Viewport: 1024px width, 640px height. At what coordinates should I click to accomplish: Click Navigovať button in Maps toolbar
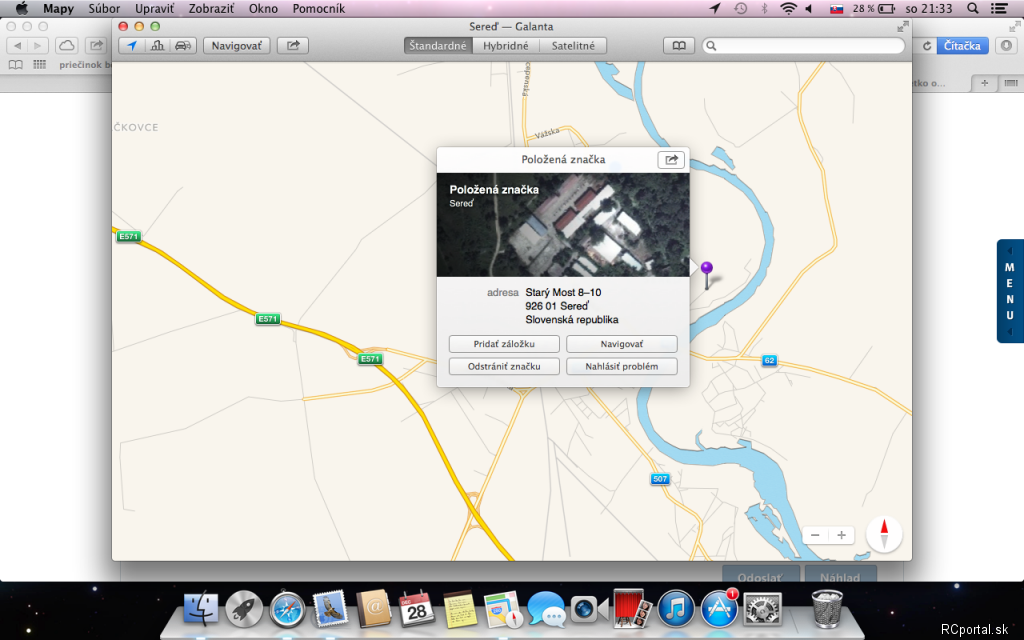pos(236,46)
